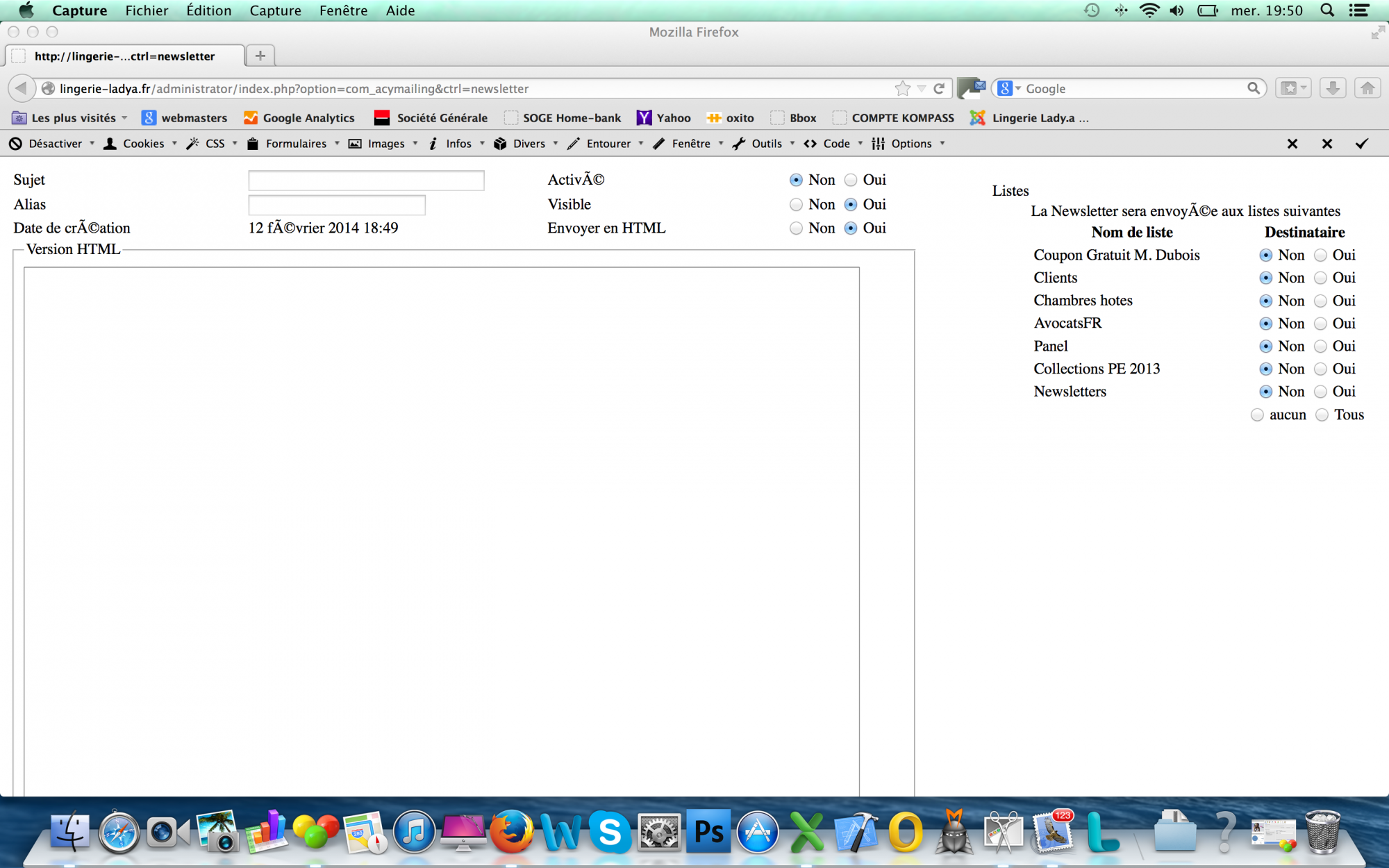Open the Cookies dropdown in developer toolbar
Viewport: 1389px width, 868px height.
click(x=143, y=144)
